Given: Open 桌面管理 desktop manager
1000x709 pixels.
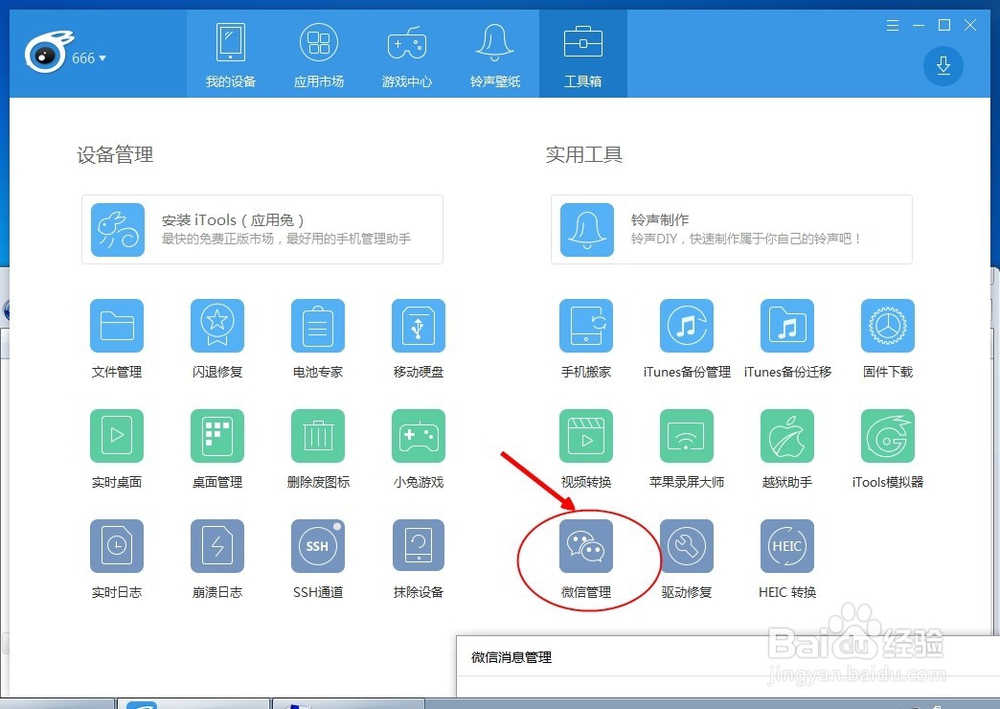Looking at the screenshot, I should tap(217, 436).
